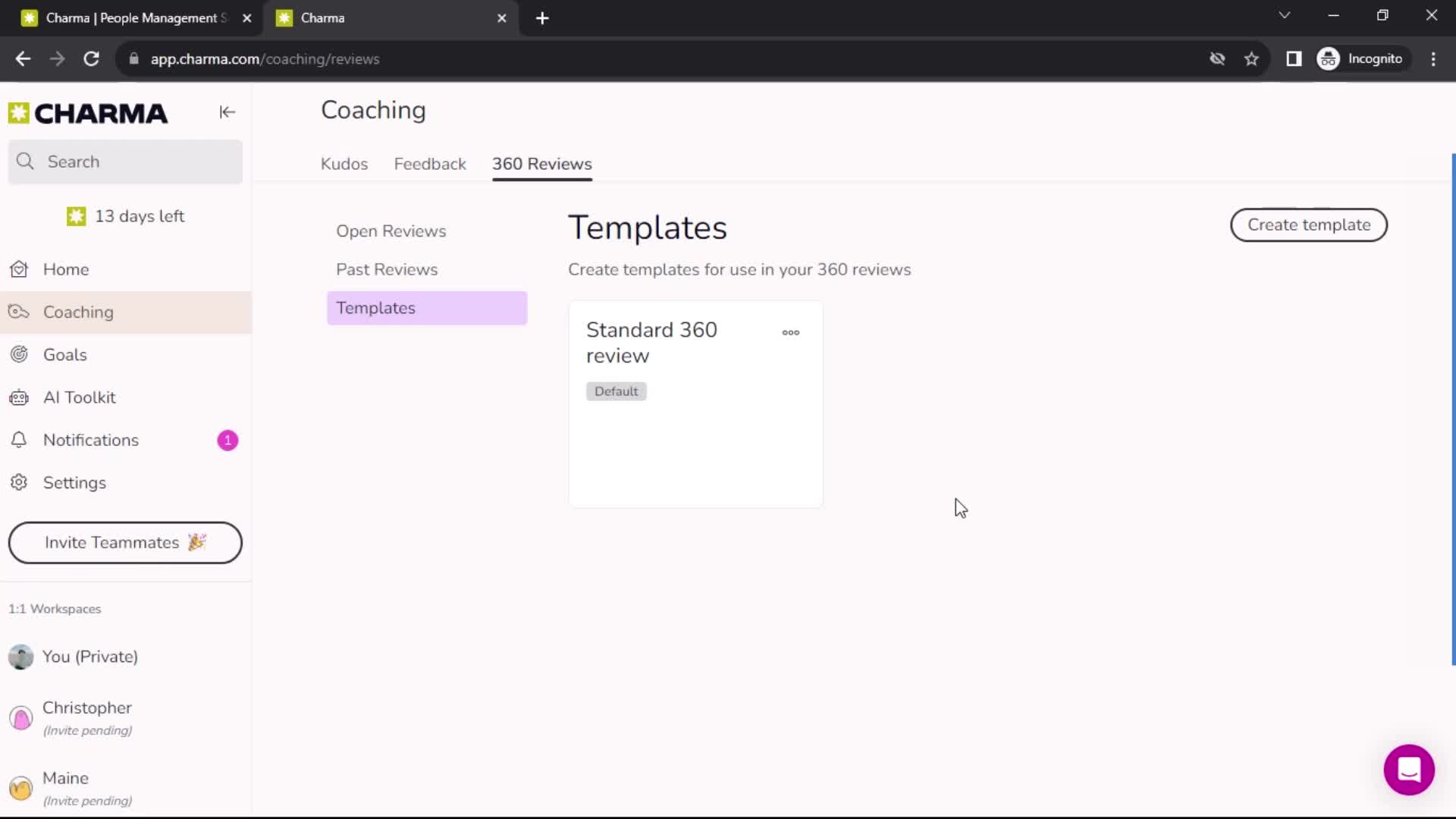The height and width of the screenshot is (819, 1456).
Task: Click Create template button
Action: click(x=1309, y=224)
